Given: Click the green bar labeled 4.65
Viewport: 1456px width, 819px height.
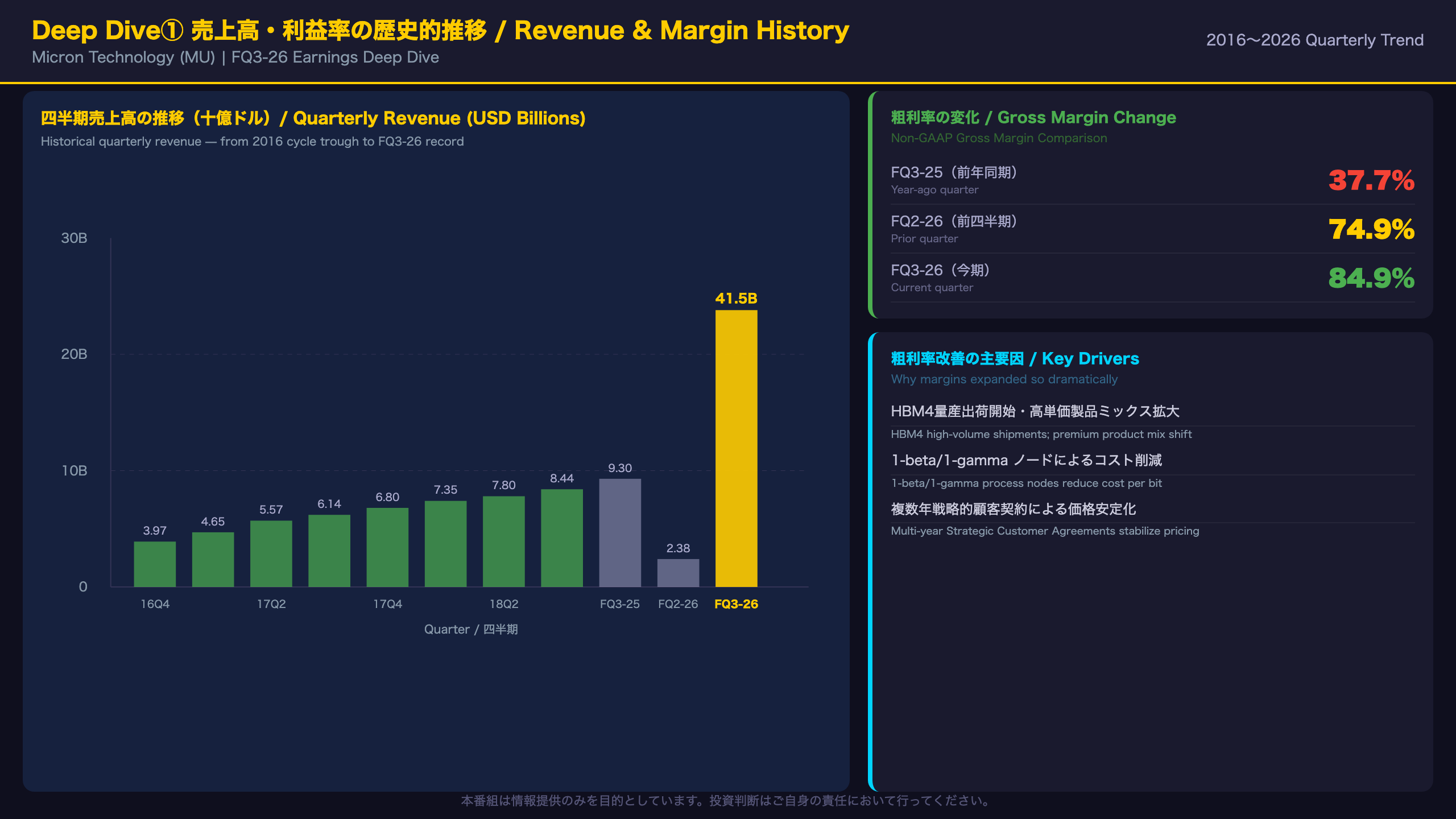Looking at the screenshot, I should (x=213, y=559).
